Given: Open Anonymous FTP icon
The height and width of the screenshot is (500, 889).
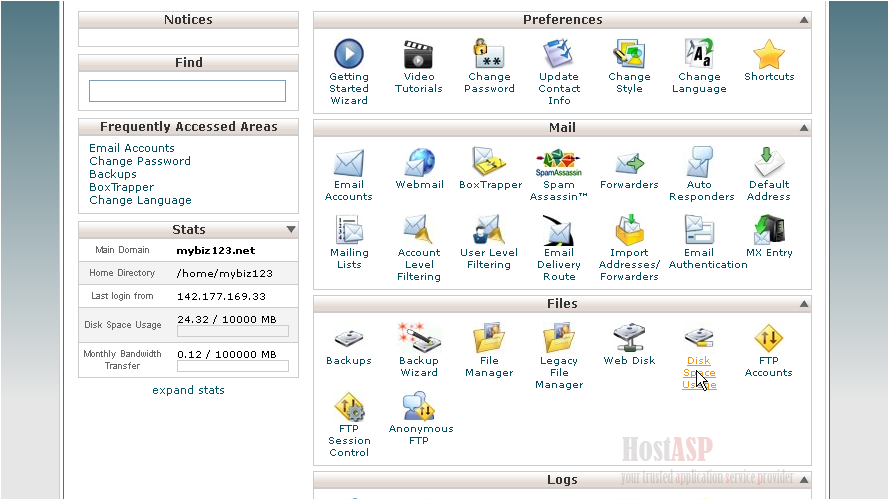Looking at the screenshot, I should 420,407.
